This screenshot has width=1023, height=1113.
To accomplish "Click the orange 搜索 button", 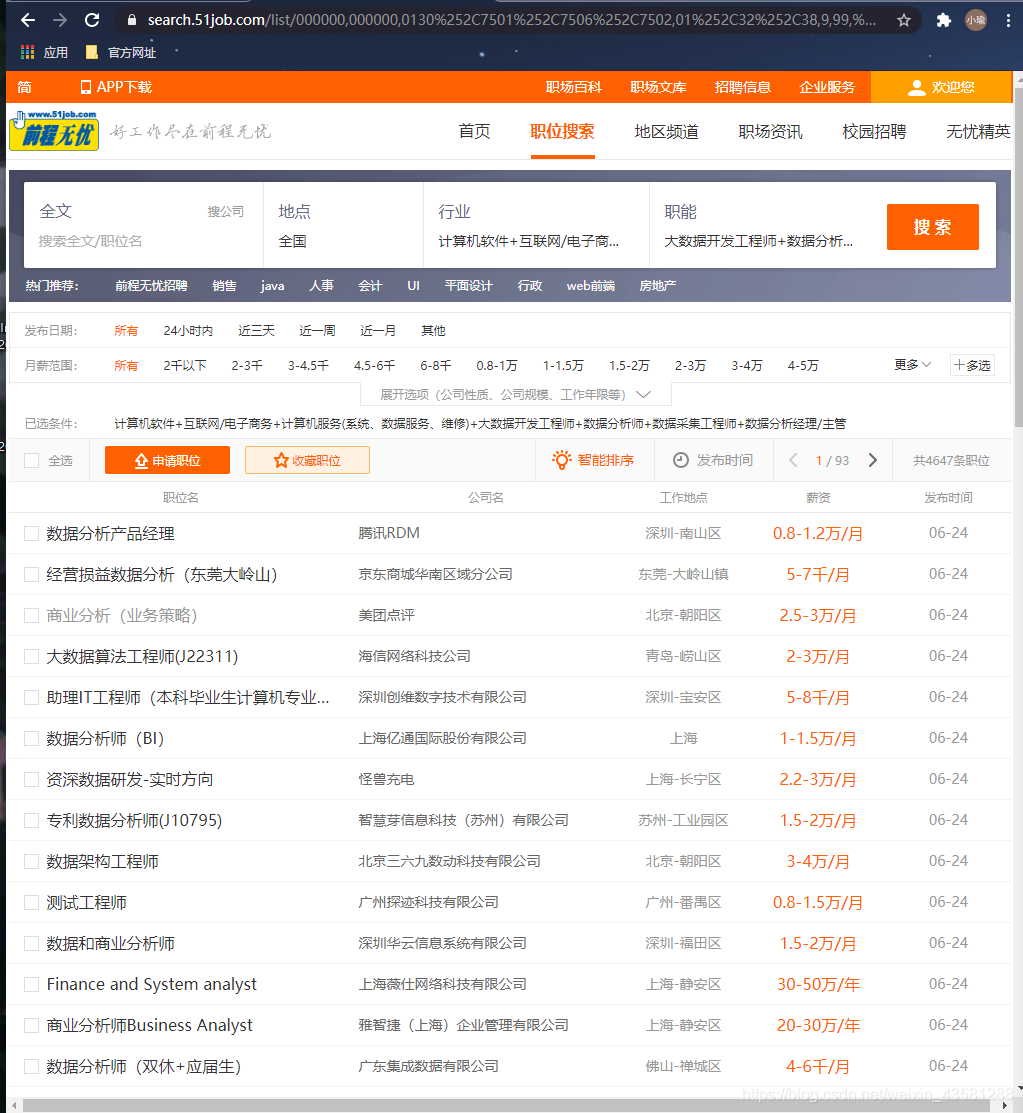I will pos(932,227).
